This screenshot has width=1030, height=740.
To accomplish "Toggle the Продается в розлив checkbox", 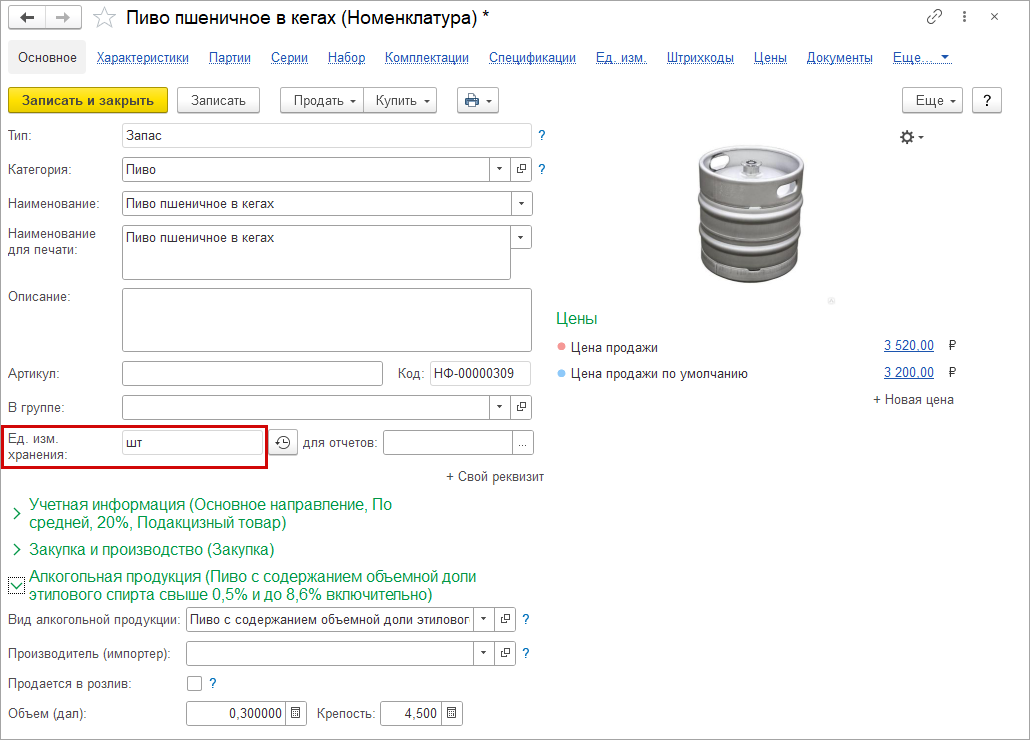I will point(194,684).
